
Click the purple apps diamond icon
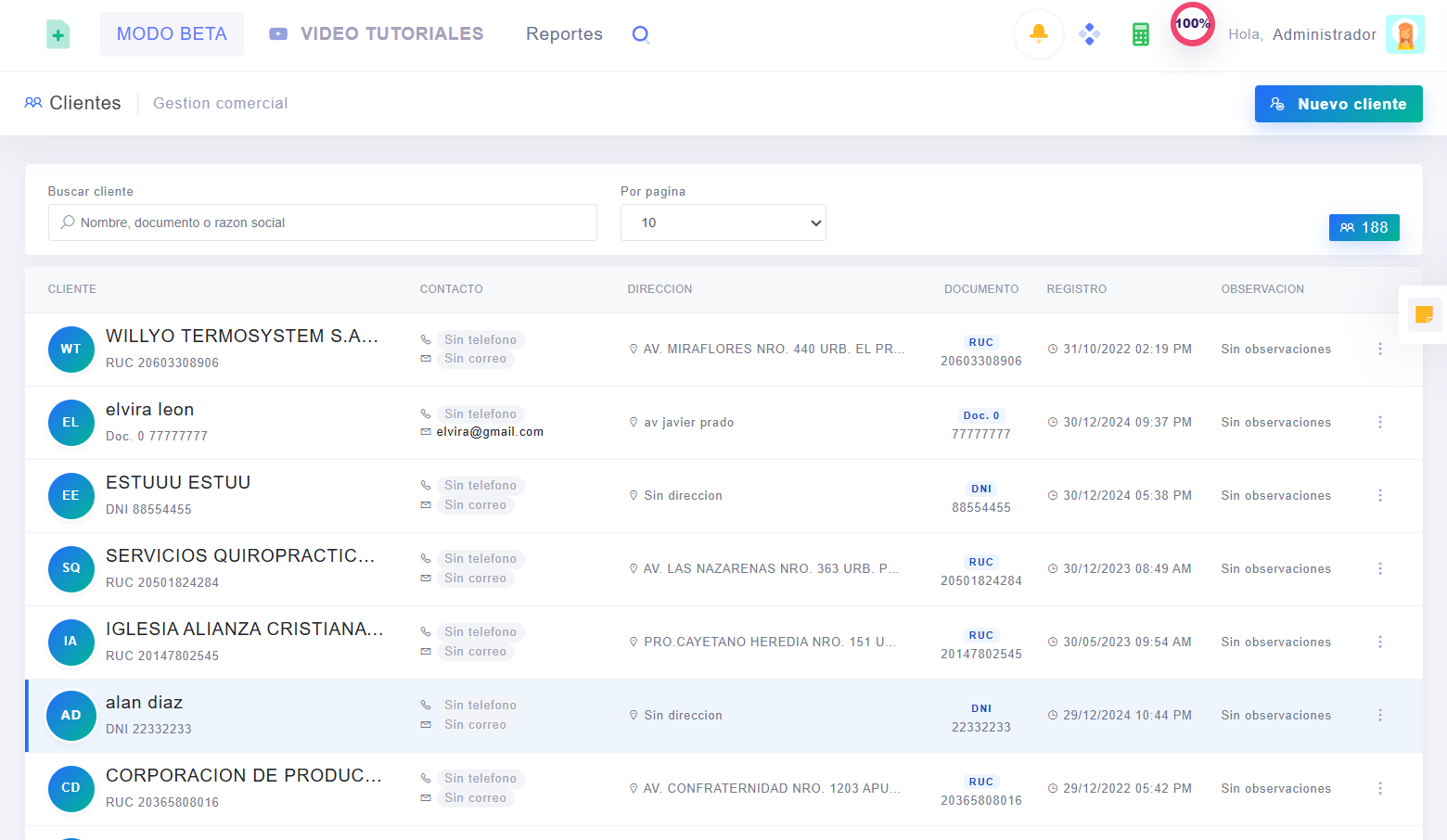pyautogui.click(x=1090, y=34)
